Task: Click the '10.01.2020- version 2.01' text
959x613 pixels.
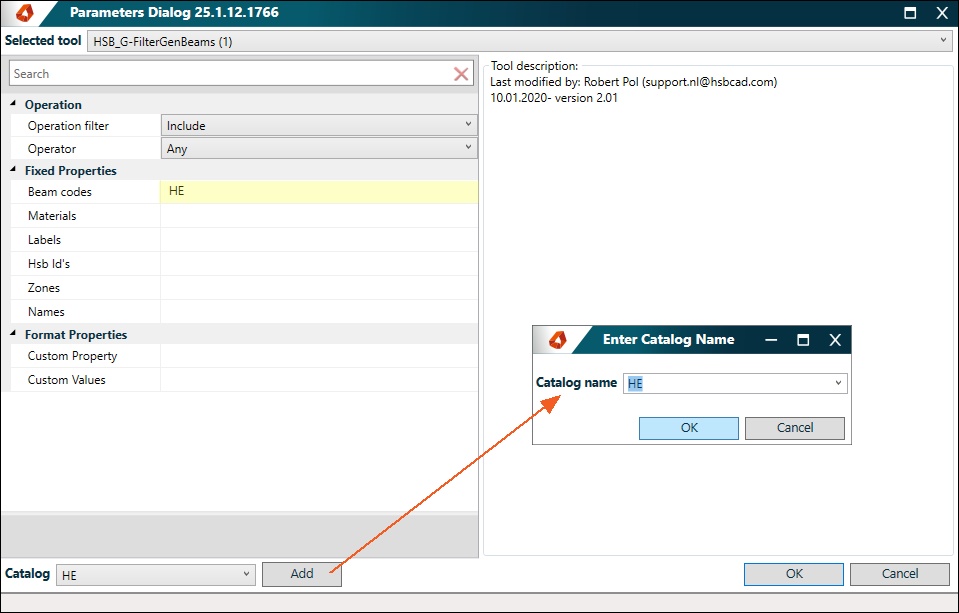Action: [554, 98]
